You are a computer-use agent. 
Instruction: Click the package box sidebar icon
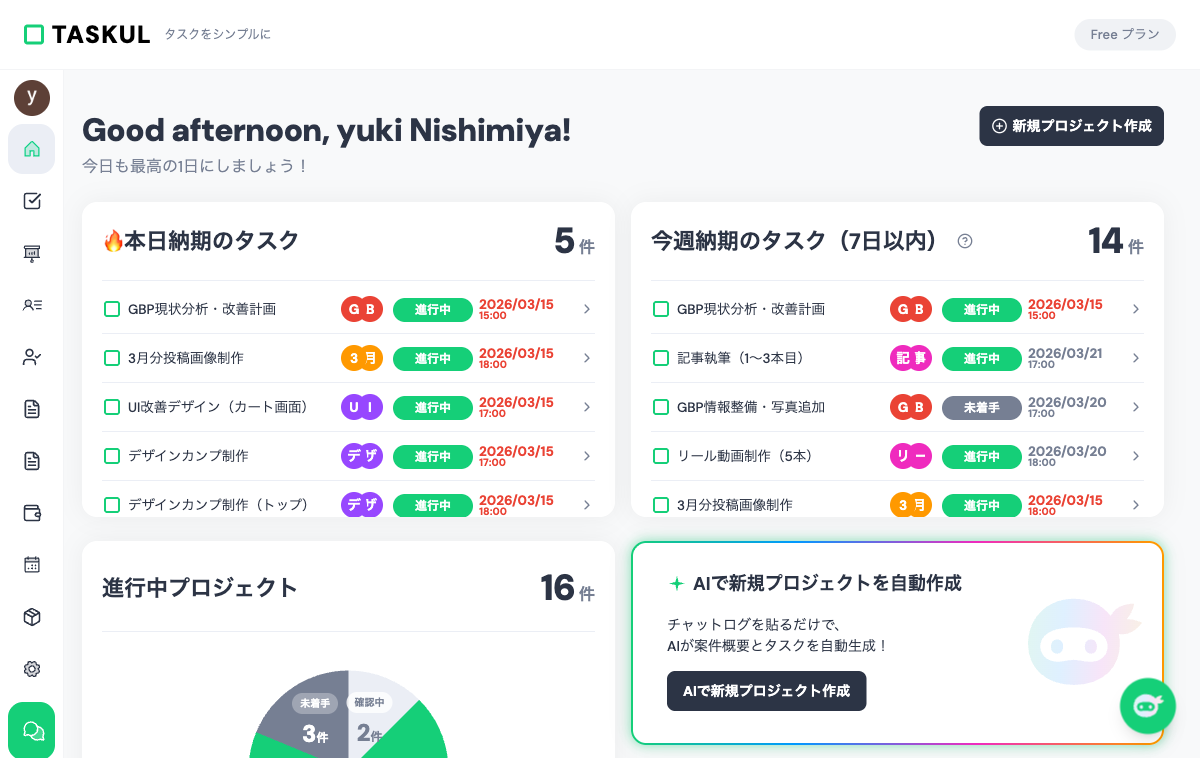32,617
